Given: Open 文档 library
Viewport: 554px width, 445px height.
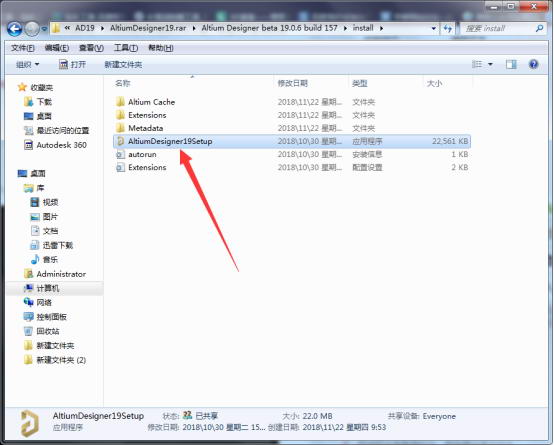Looking at the screenshot, I should click(x=45, y=231).
